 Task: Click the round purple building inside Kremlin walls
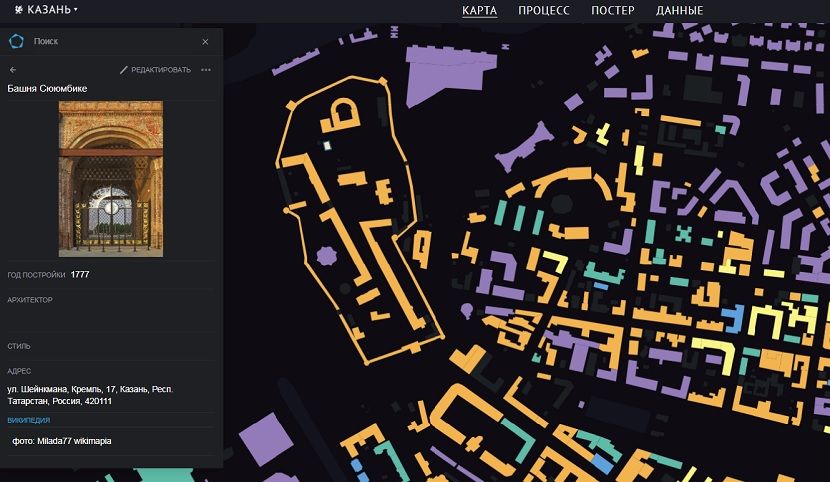(x=326, y=256)
